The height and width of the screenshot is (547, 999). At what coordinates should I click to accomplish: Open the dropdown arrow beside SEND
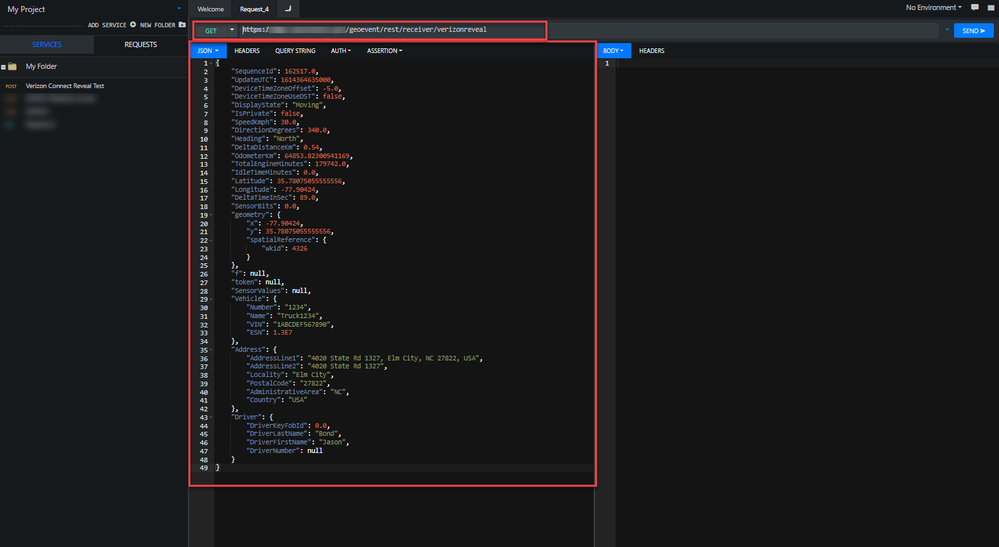tap(947, 30)
